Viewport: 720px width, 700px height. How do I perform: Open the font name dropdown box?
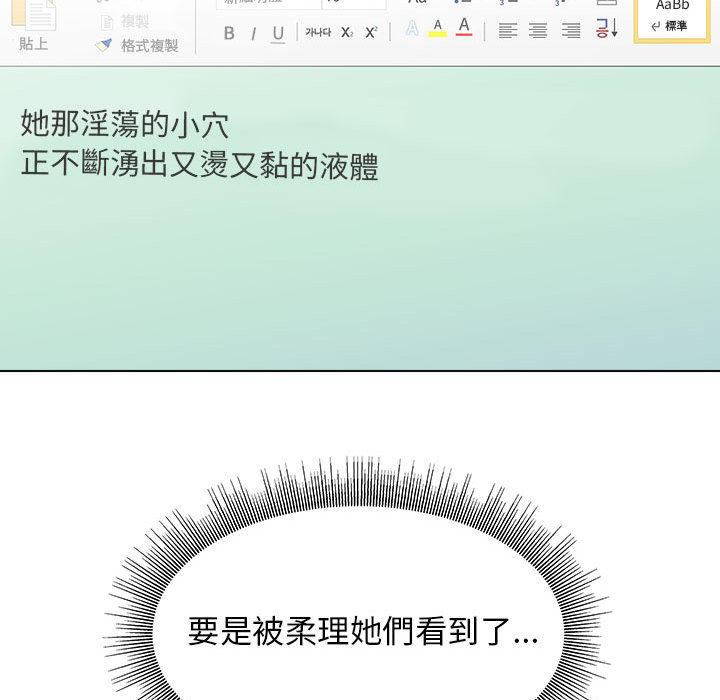click(267, 4)
